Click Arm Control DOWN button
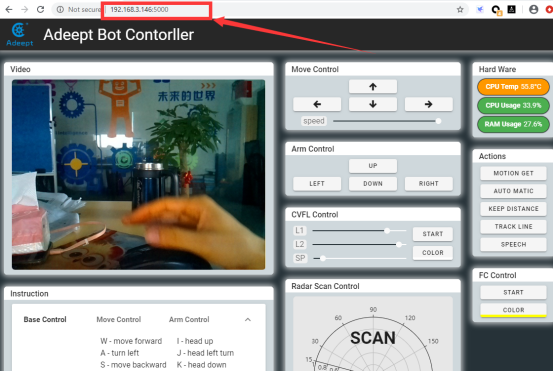This screenshot has height=371, width=554. tap(373, 184)
